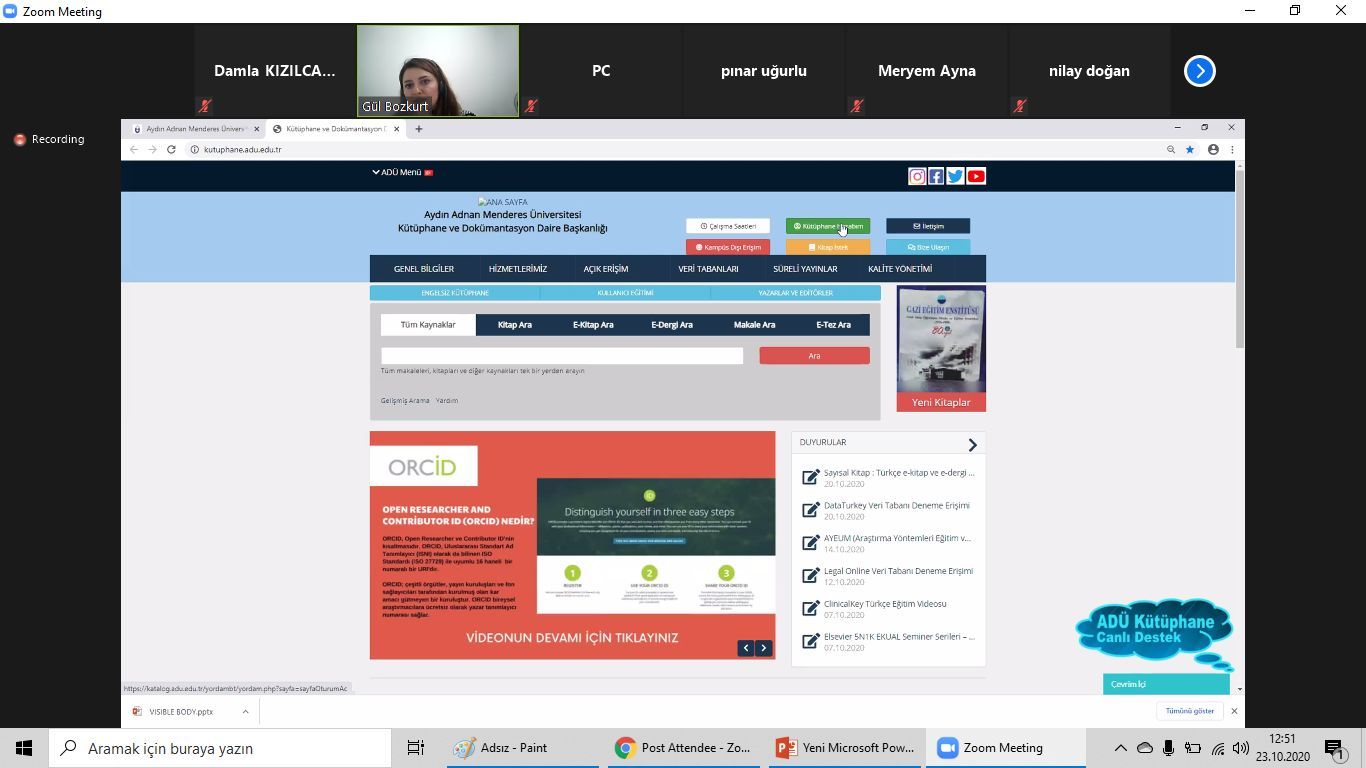
Task: Click the library search input field
Action: [562, 356]
